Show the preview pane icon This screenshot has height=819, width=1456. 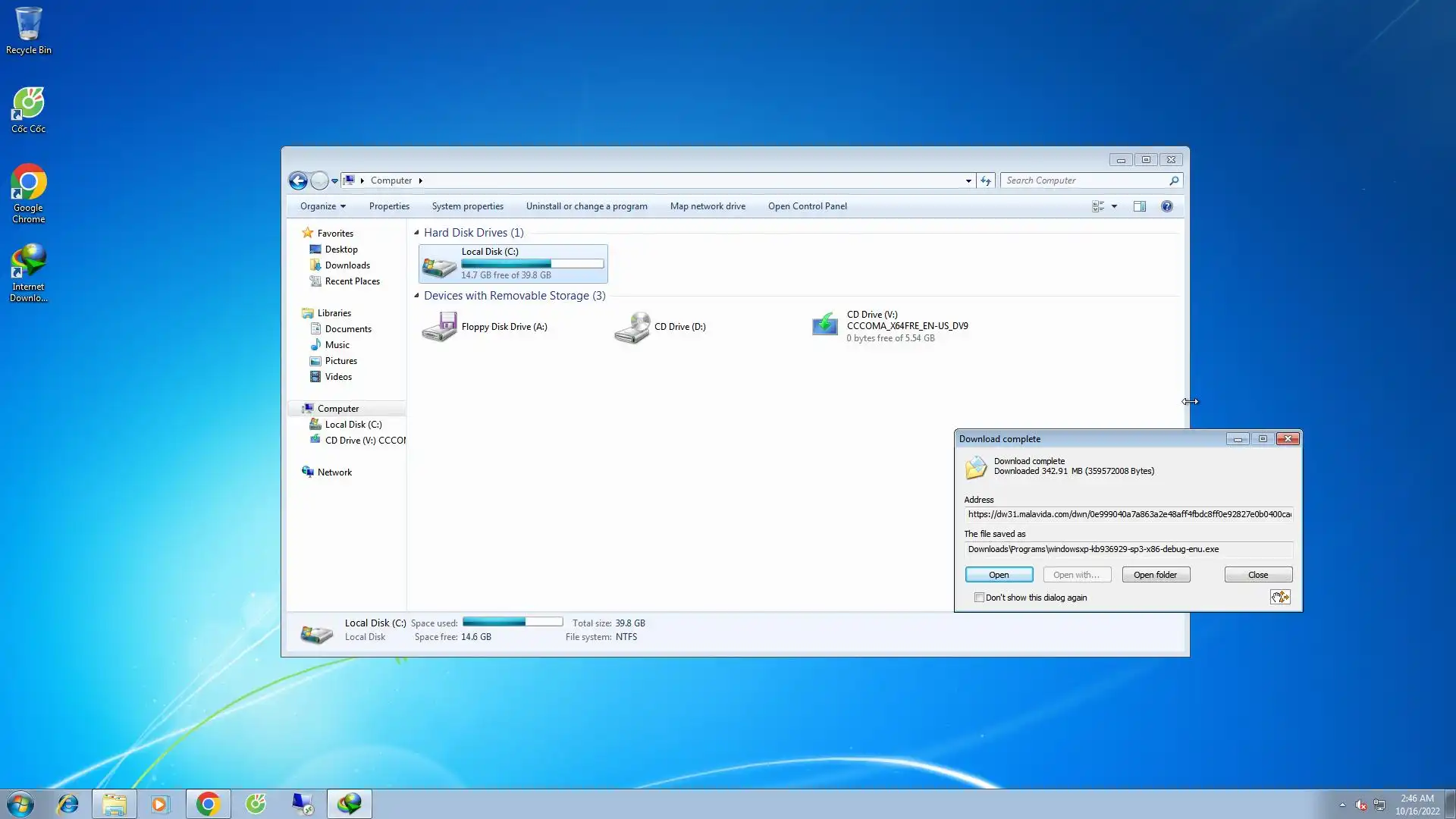click(1139, 206)
